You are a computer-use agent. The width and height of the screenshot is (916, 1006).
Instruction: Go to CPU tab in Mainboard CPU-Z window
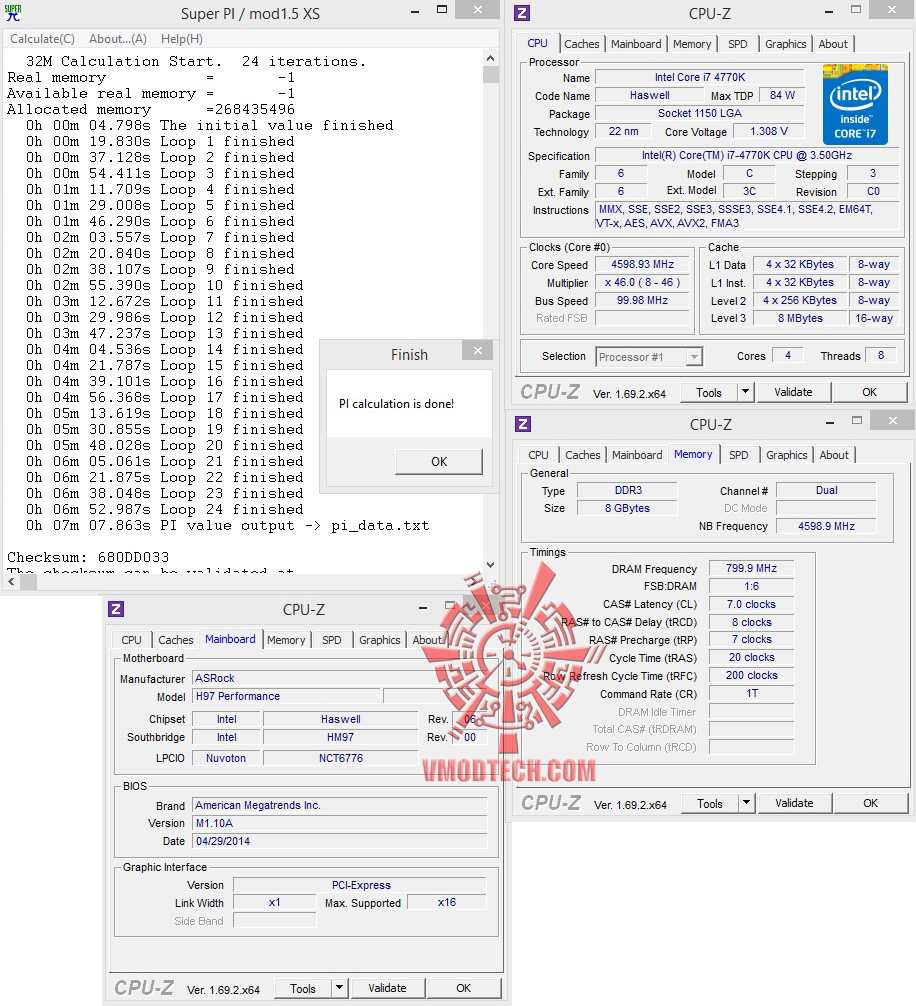coord(131,640)
